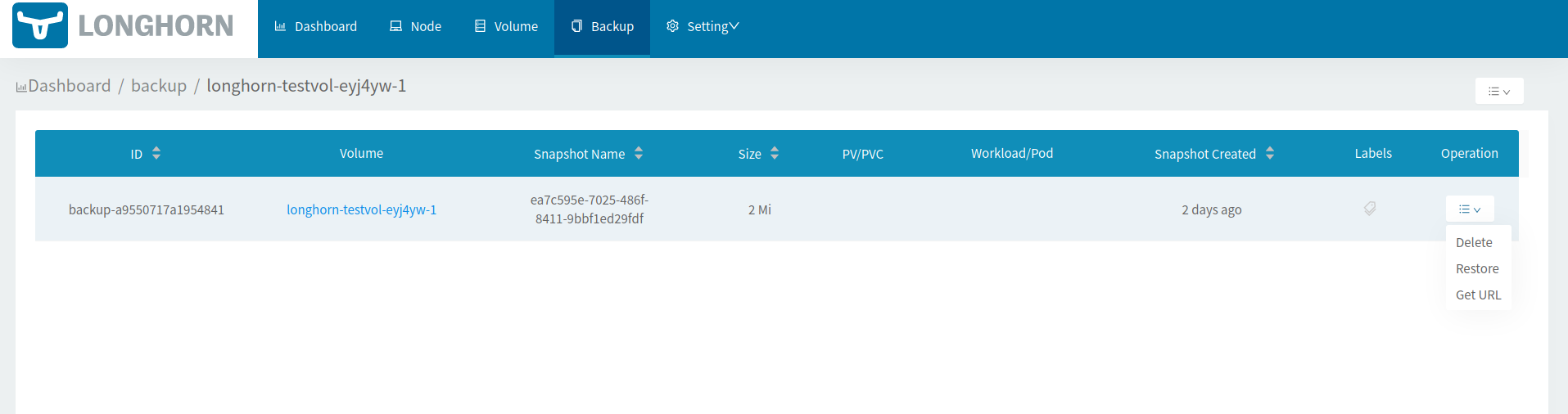1568x414 pixels.
Task: Click the labels tag icon in the backup row
Action: pos(1370,209)
